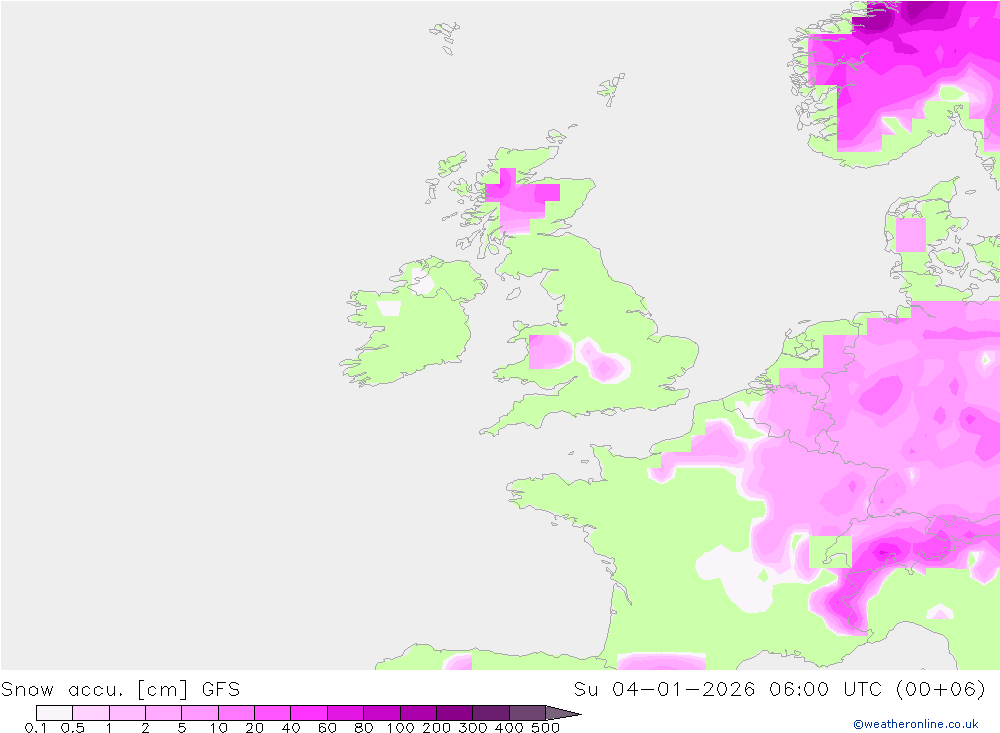Click the snow patch over Scottish Highlands
The width and height of the screenshot is (1000, 733).
(522, 200)
